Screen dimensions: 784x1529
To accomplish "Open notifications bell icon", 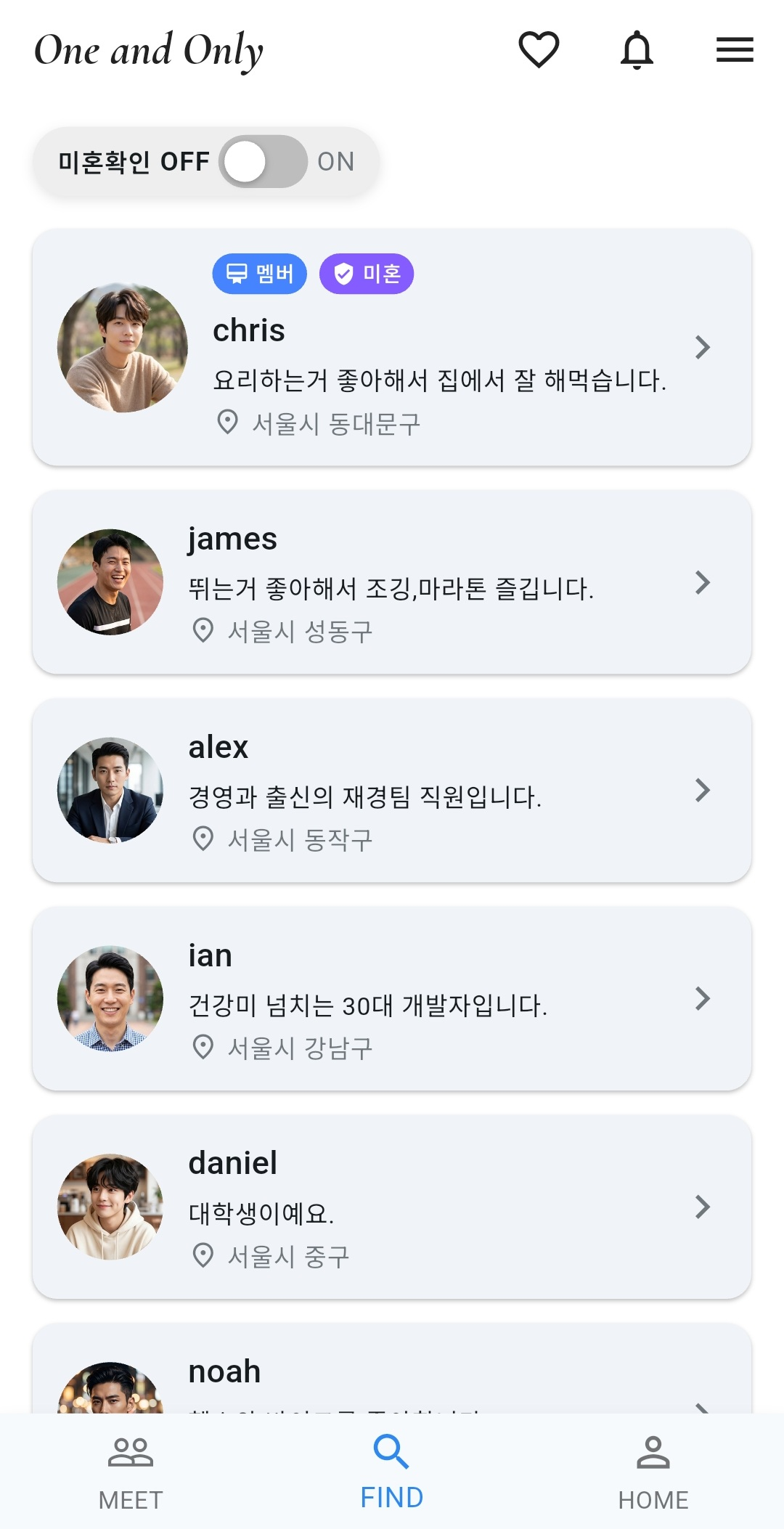I will (637, 49).
